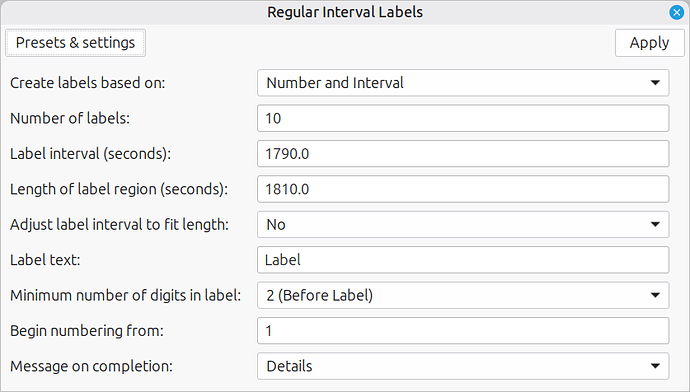Click the arrow beside Number and Interval
The image size is (690, 392).
coord(655,83)
